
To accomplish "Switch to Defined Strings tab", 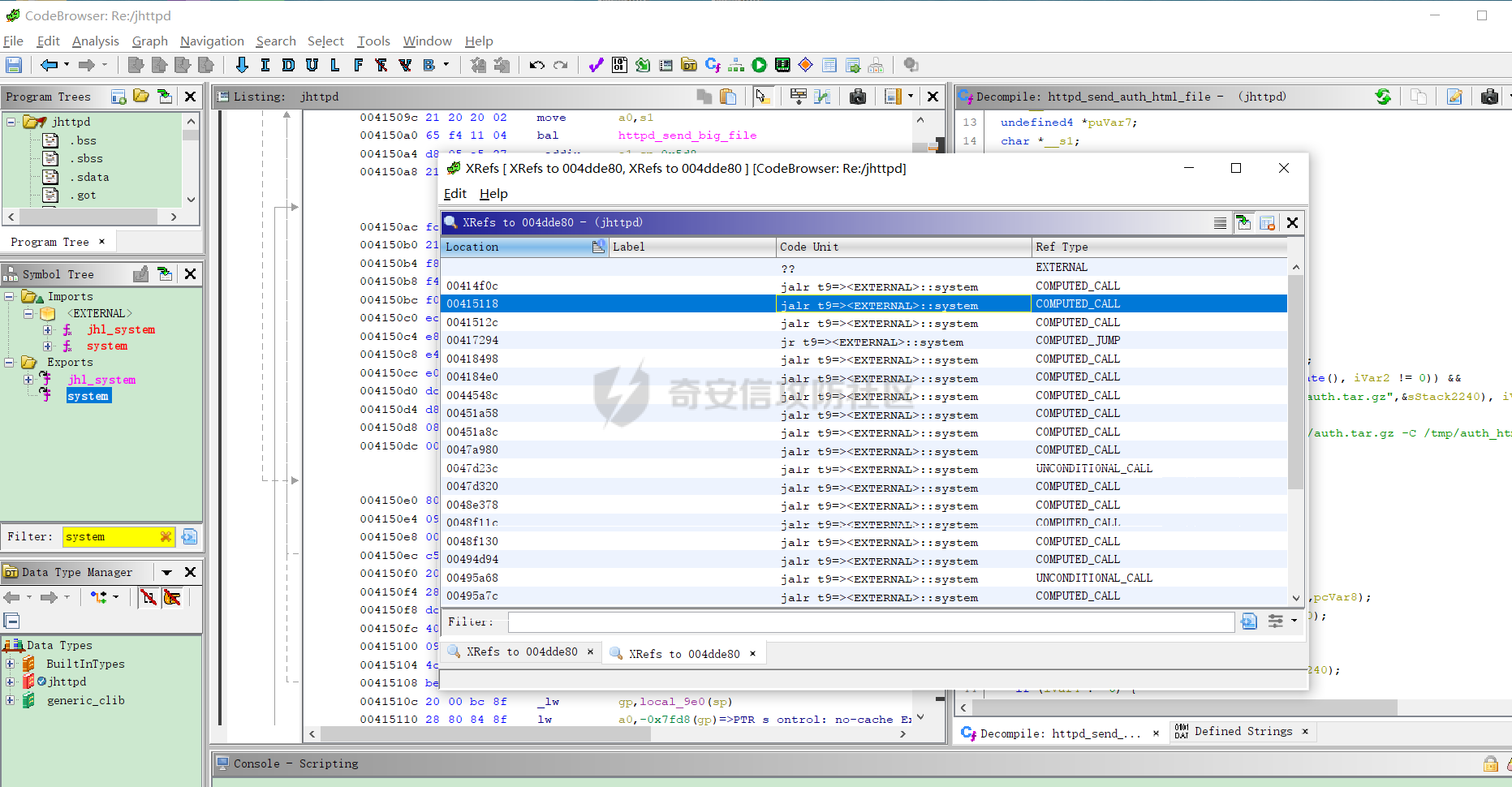I will coord(1242,731).
